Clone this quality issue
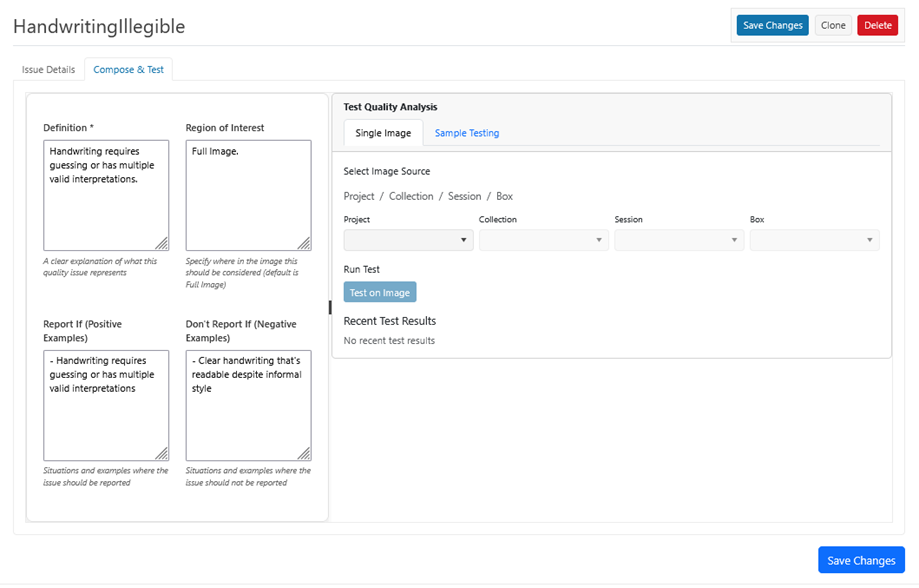 click(833, 26)
